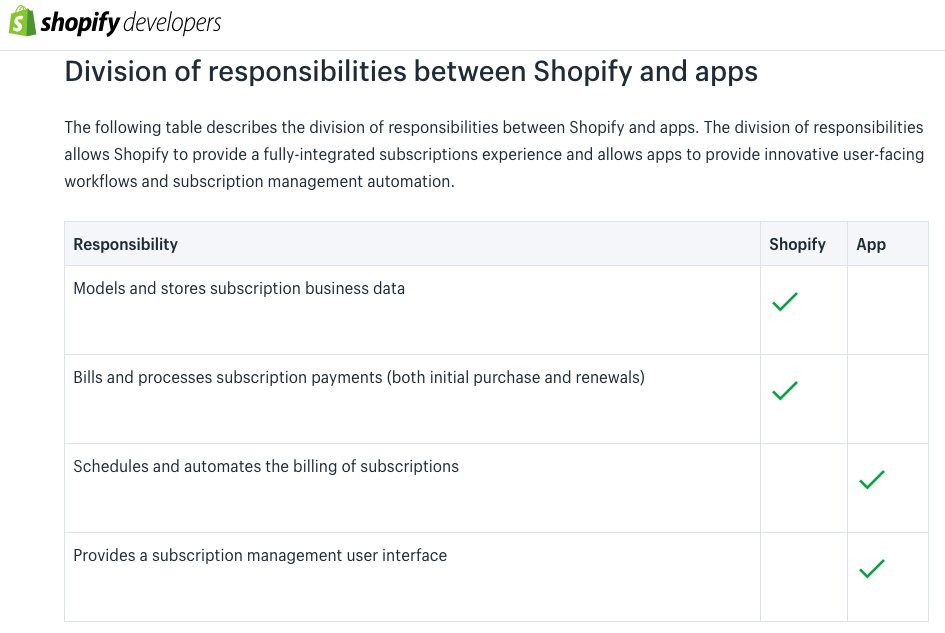Select the page heading about division of responsibilities
Image resolution: width=945 pixels, height=633 pixels.
coord(411,71)
